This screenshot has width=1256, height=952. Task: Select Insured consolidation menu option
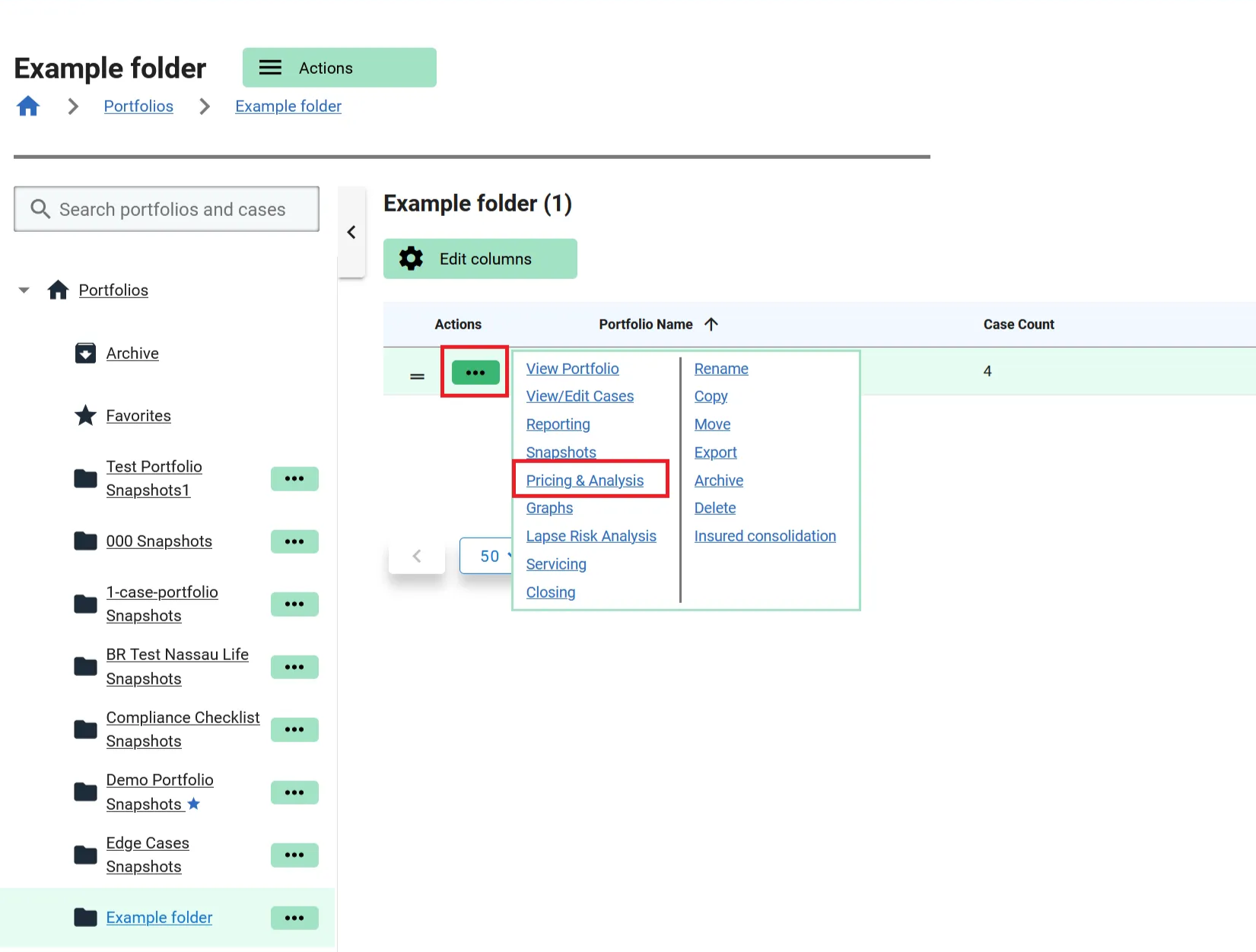coord(765,536)
